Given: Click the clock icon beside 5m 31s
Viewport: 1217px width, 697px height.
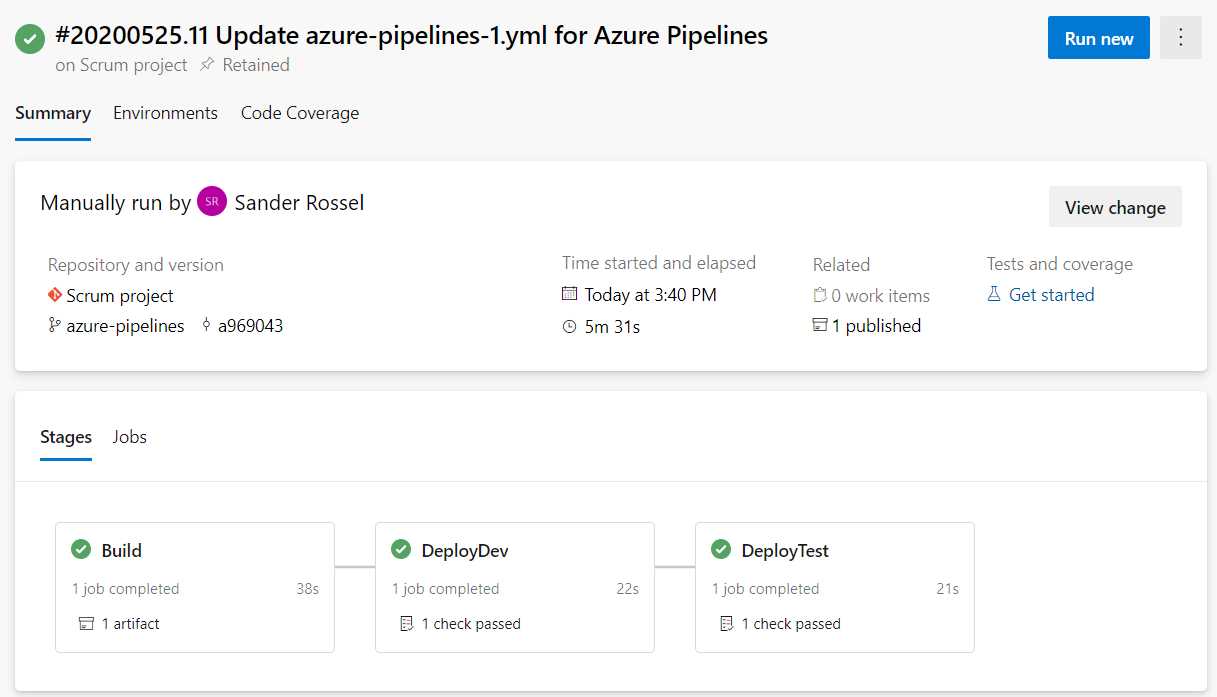Looking at the screenshot, I should click(570, 326).
